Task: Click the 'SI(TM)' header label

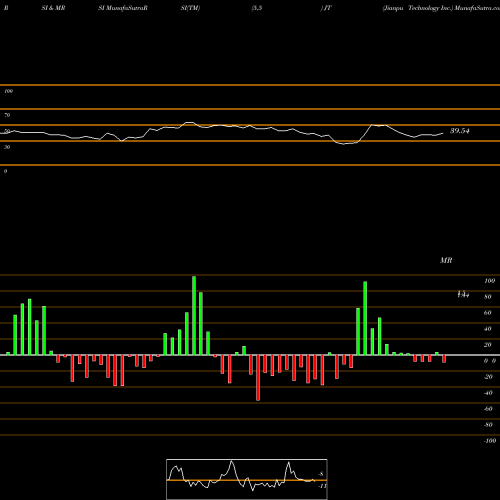Action: [190, 8]
